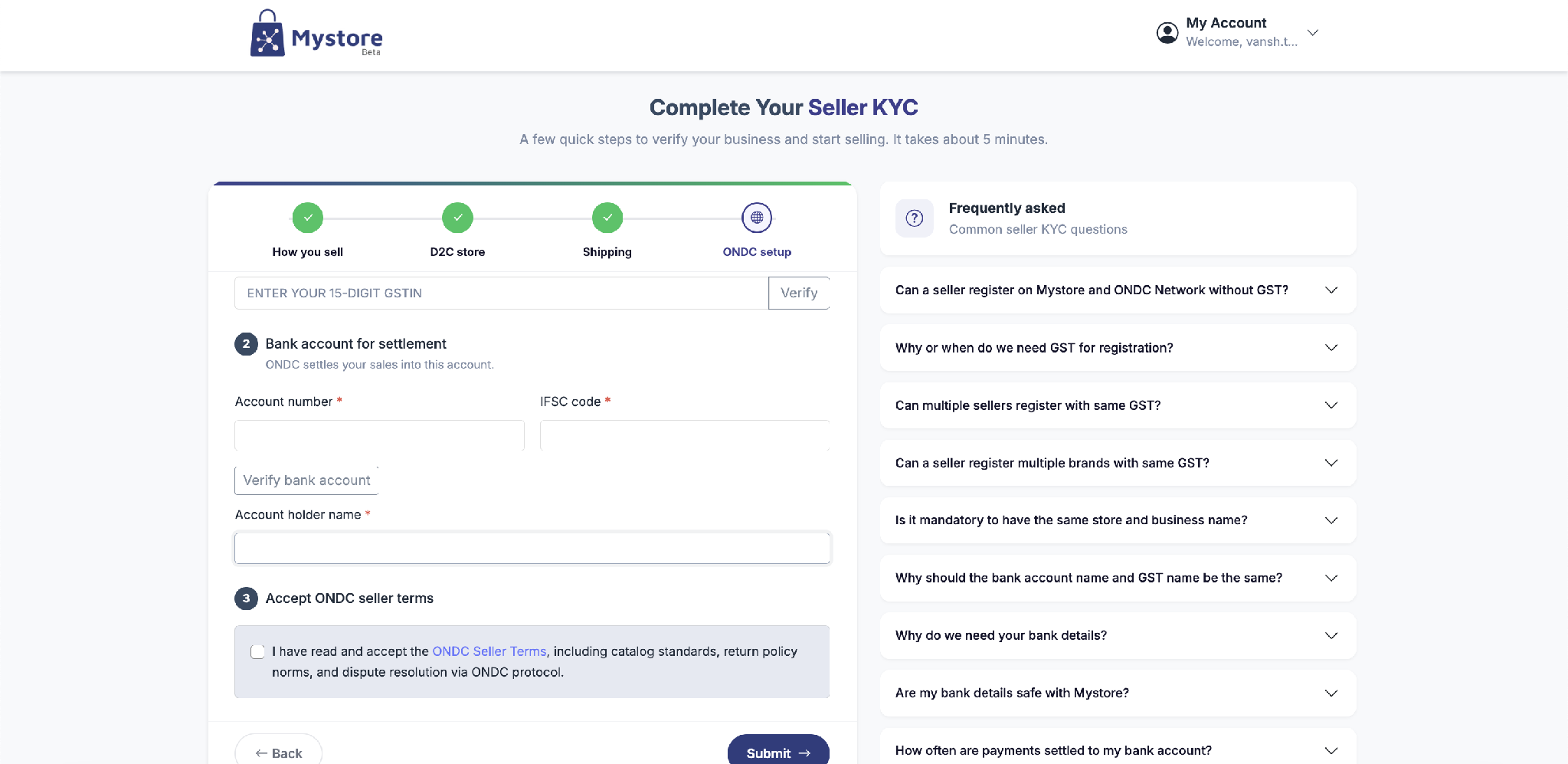
Task: Click 'ONDC settles your sales' helper text
Action: click(x=379, y=365)
